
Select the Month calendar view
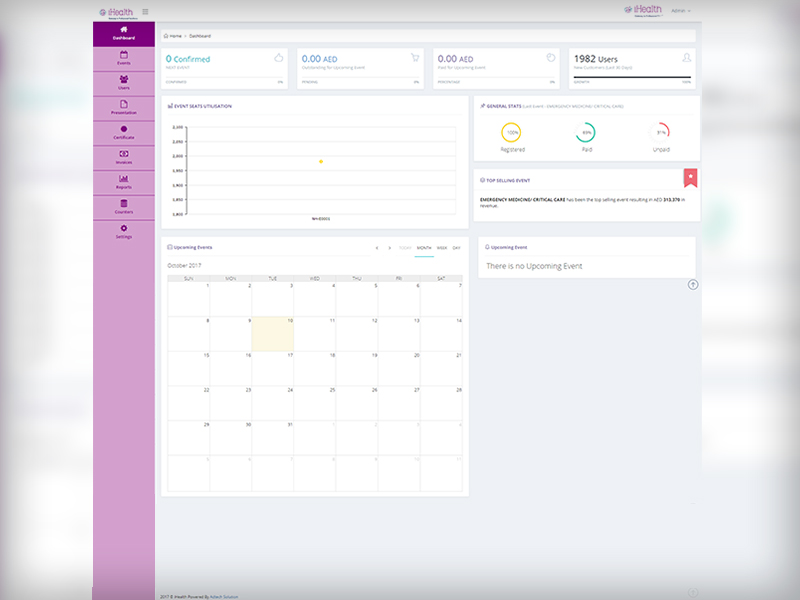point(424,247)
